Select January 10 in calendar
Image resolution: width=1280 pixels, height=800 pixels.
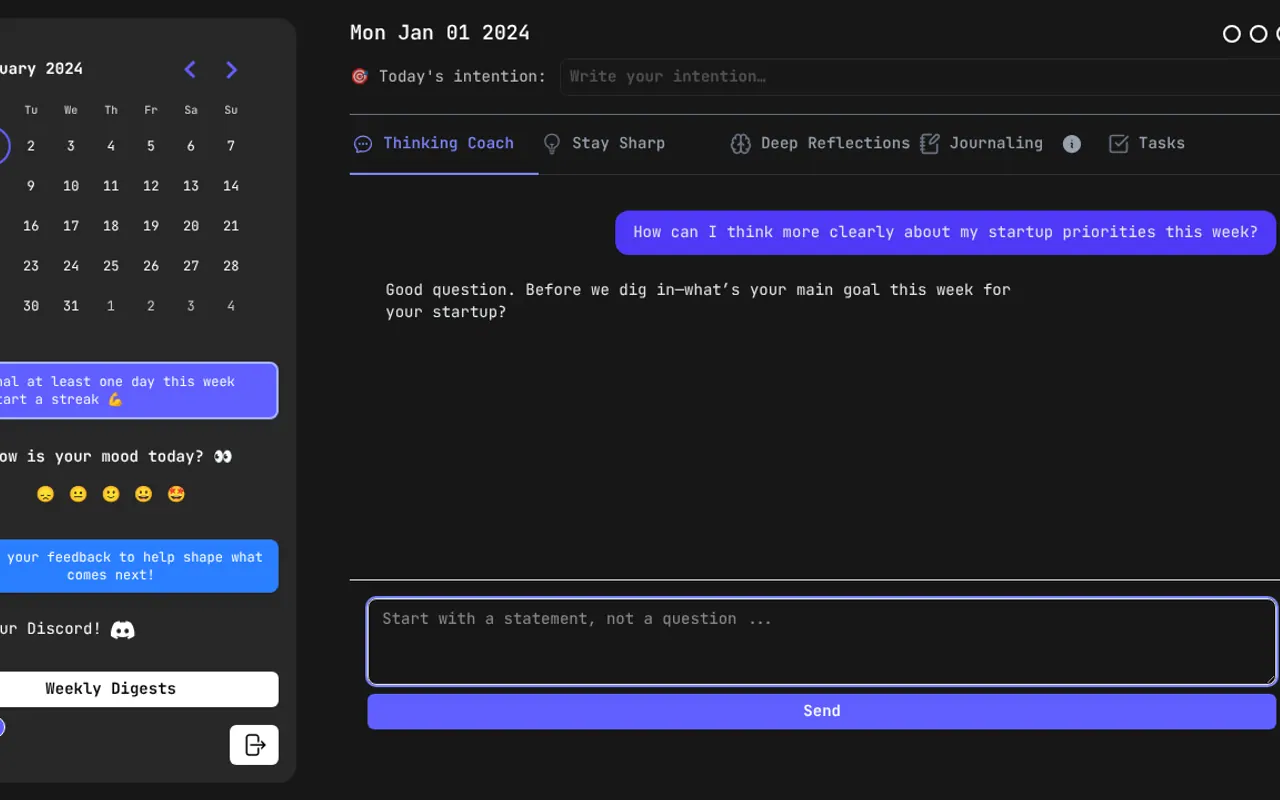[71, 186]
